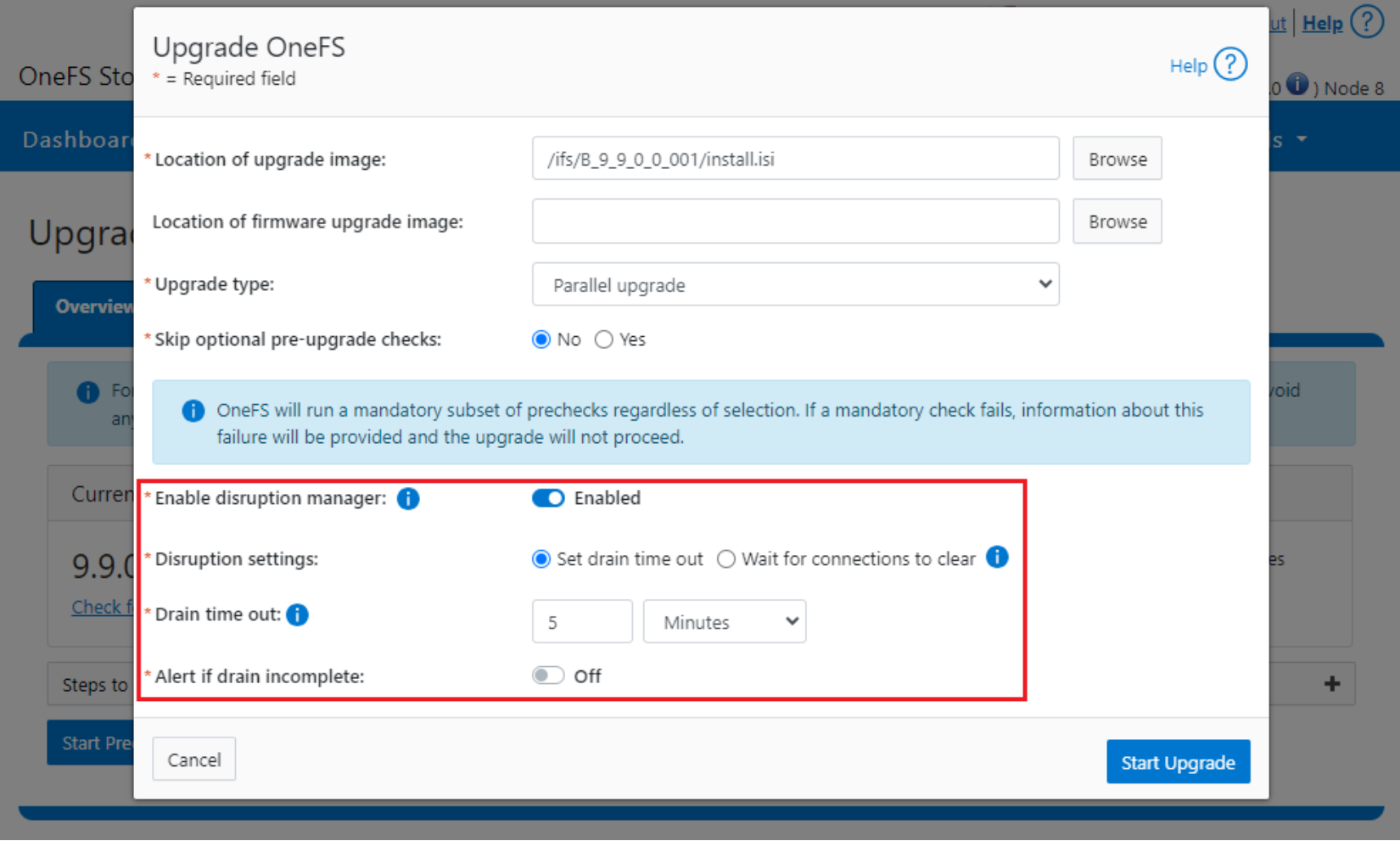Click info icon beside Drain time out
Screen dimensions: 1400x841
click(x=297, y=614)
